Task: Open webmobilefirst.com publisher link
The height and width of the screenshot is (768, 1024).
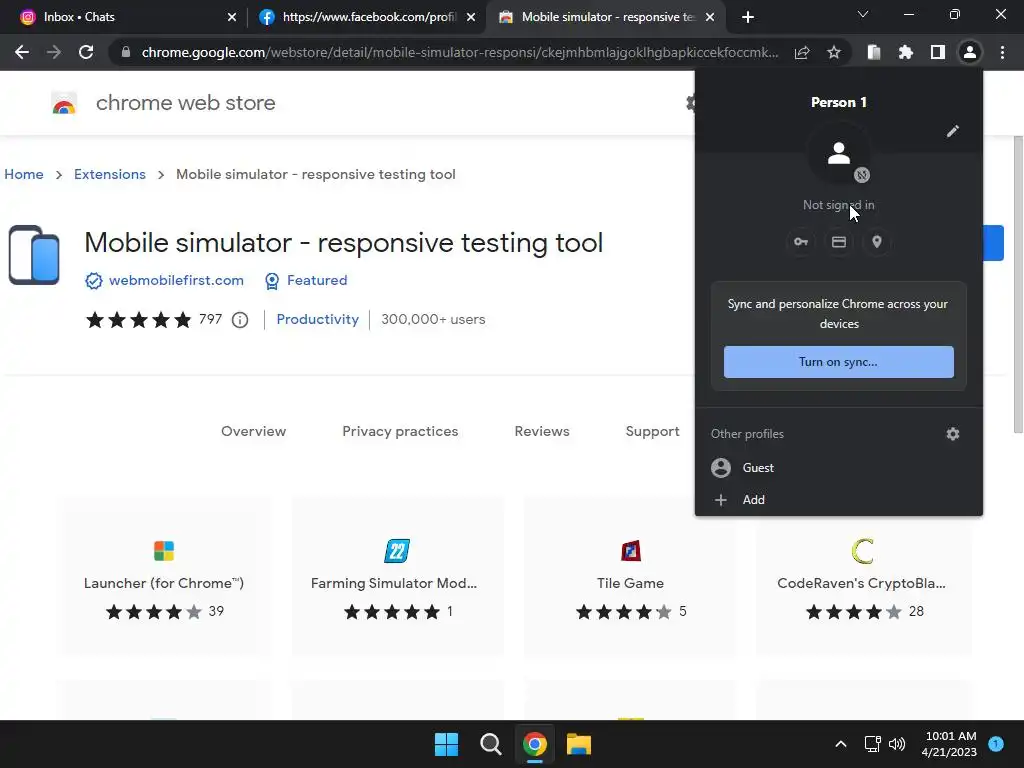Action: pyautogui.click(x=176, y=280)
